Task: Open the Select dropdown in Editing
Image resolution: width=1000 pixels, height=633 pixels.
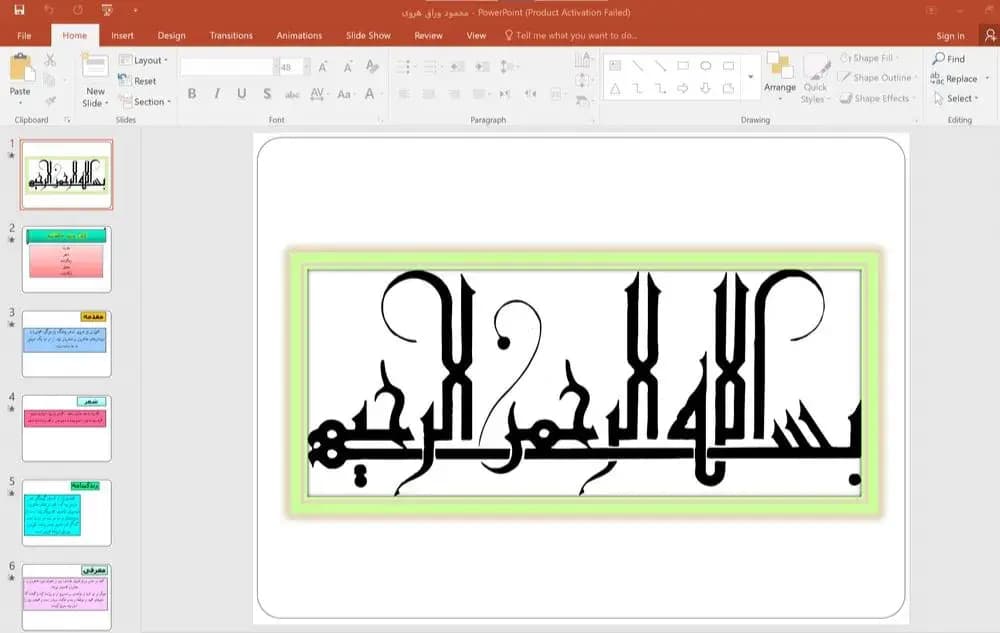Action: pos(956,98)
